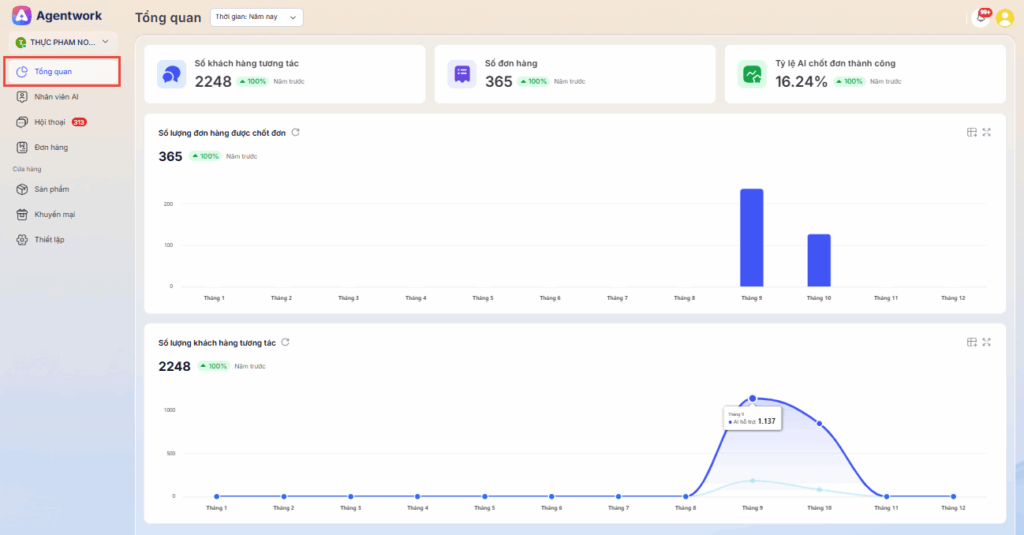
Task: Go to Nhân viên AI menu
Action: tap(56, 97)
